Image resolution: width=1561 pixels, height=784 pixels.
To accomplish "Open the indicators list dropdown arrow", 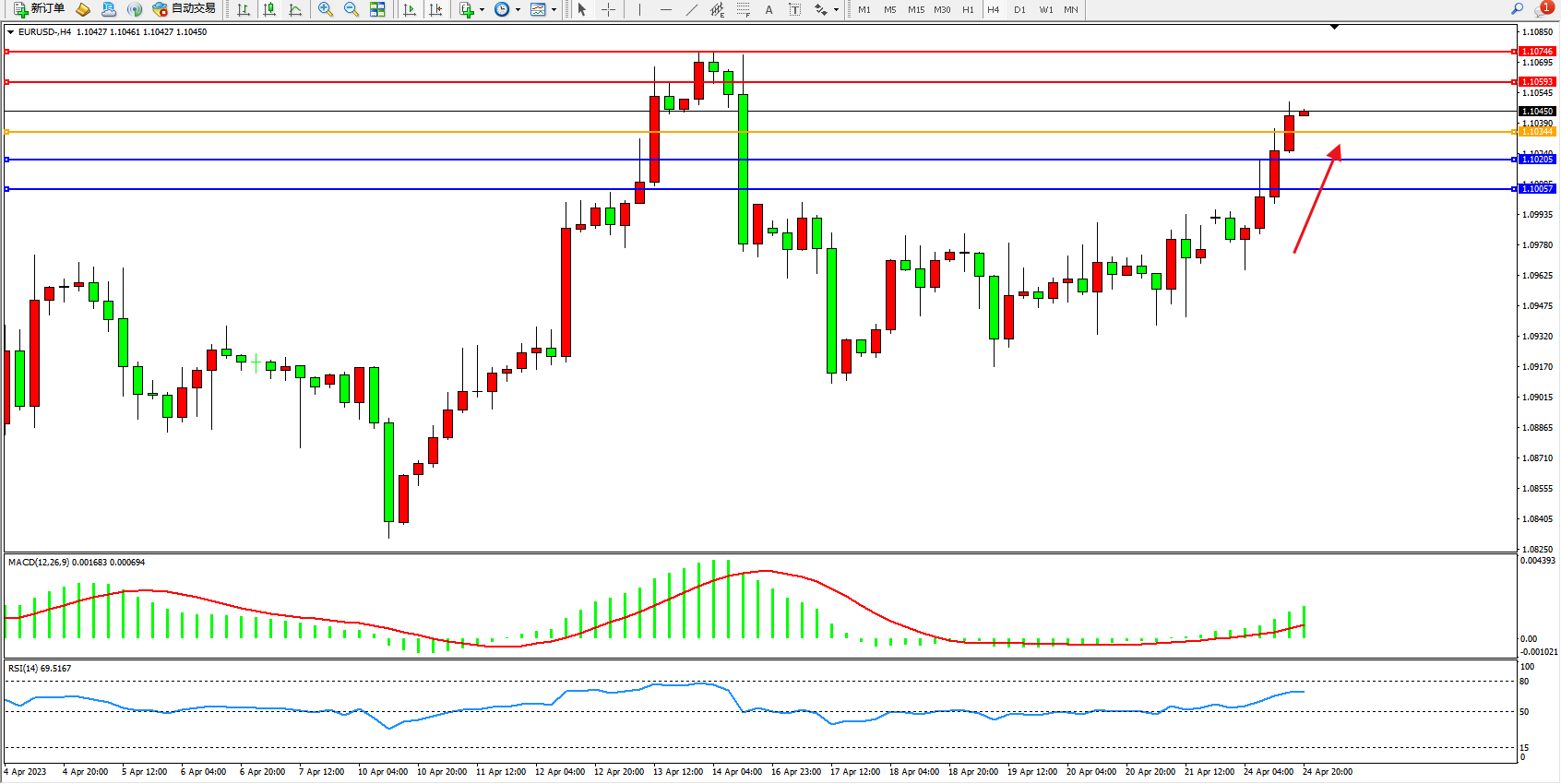I will pos(482,9).
